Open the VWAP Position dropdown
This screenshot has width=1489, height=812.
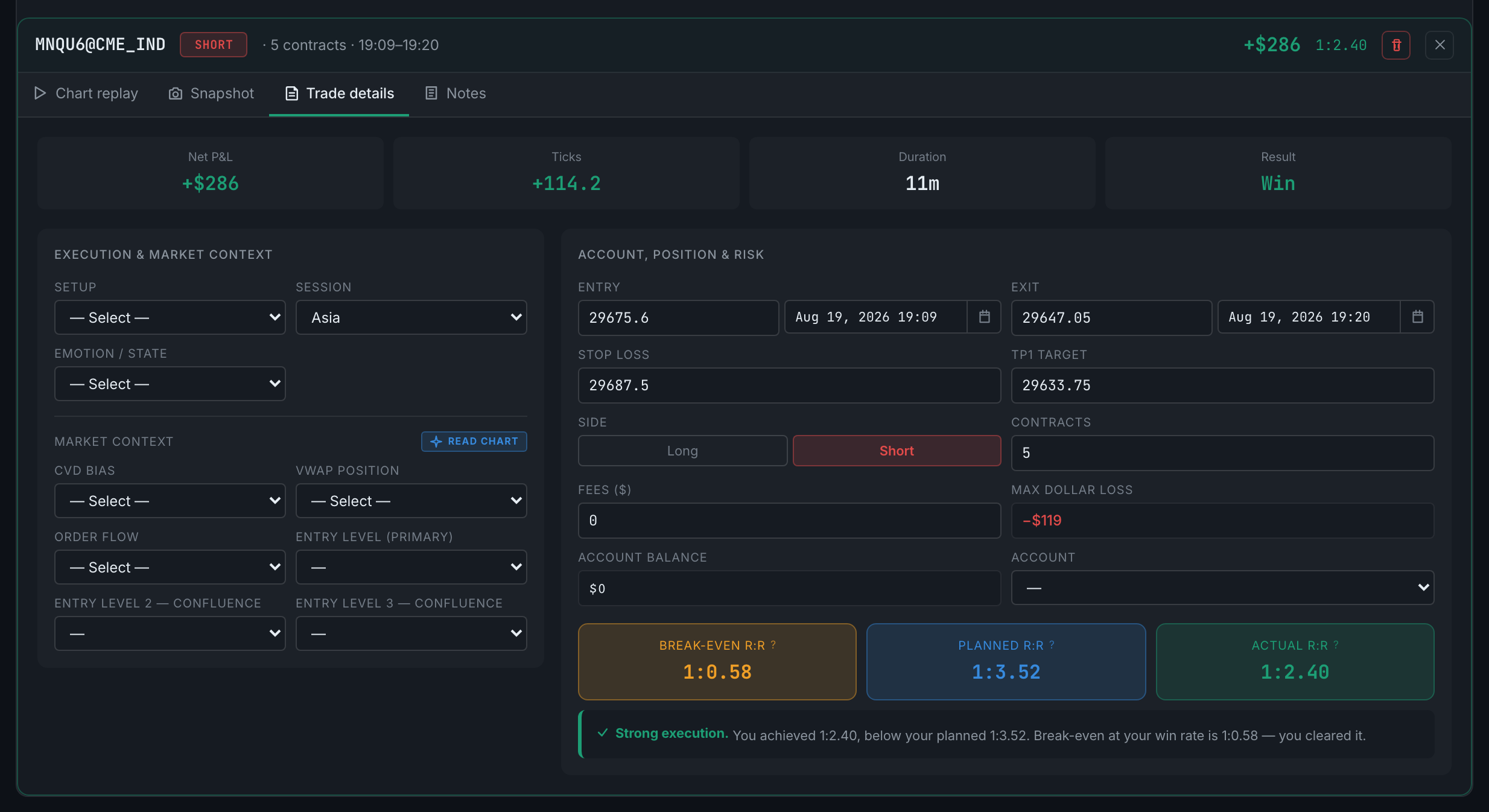(411, 501)
